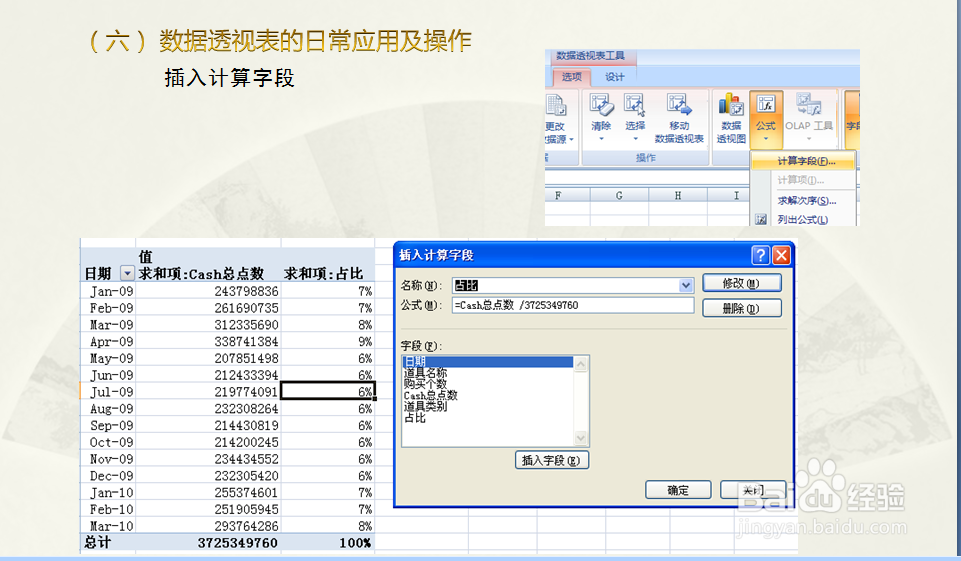Click cell value 293764286

click(246, 526)
